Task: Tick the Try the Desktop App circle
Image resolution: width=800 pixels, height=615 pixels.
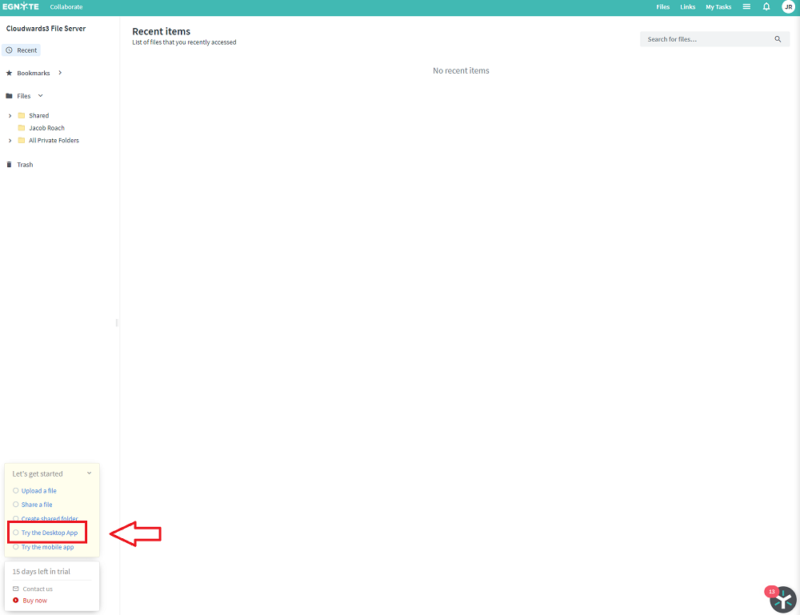Action: point(16,532)
